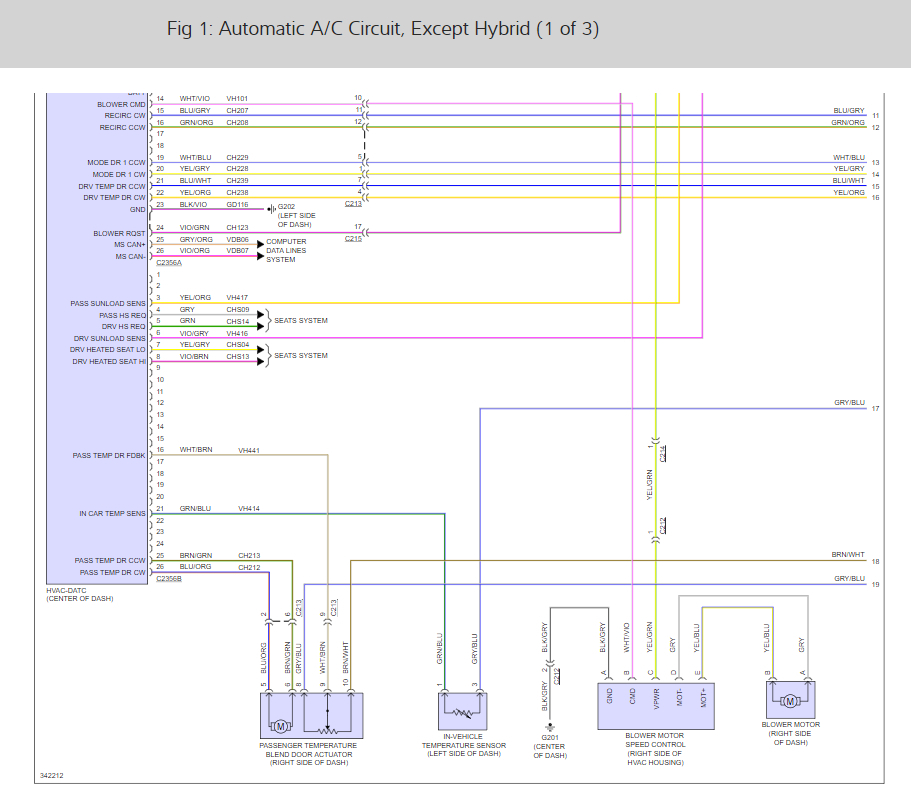The image size is (911, 808).
Task: Click circuit code VDB06
Action: (x=238, y=239)
